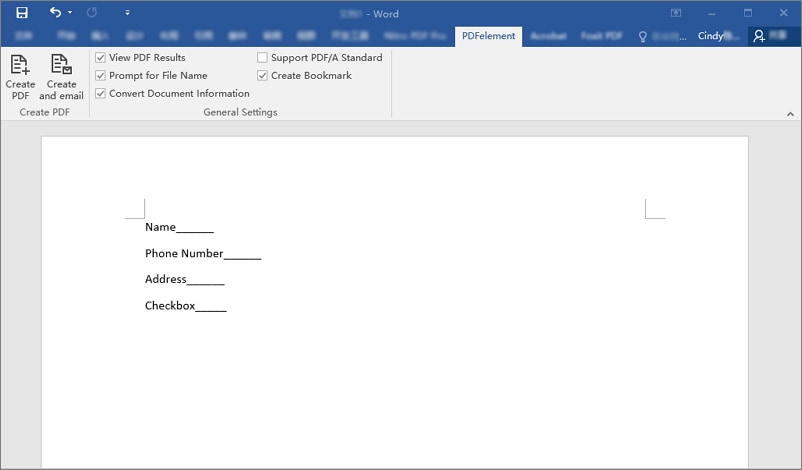Open Ribbon Display Options icon

676,13
